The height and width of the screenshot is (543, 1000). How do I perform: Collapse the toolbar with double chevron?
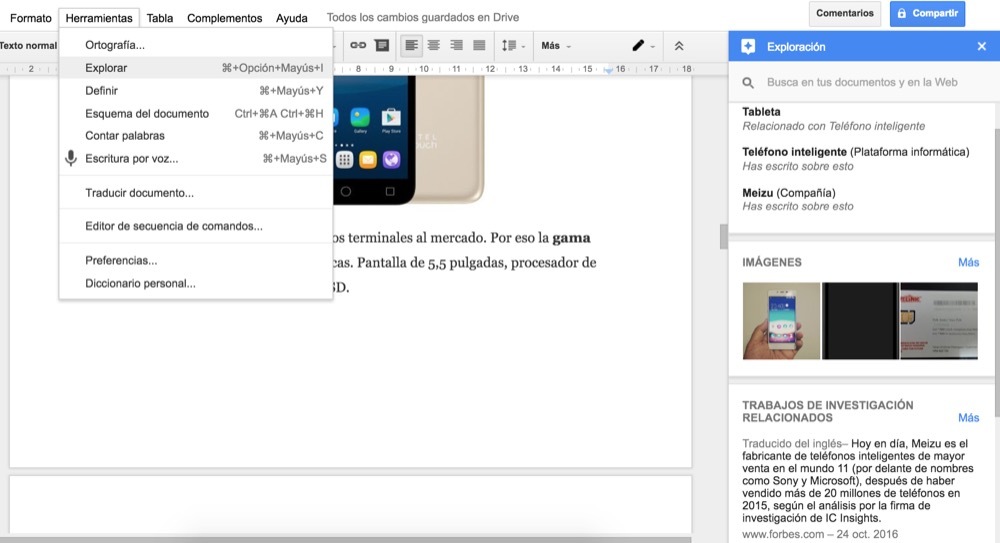pos(679,46)
